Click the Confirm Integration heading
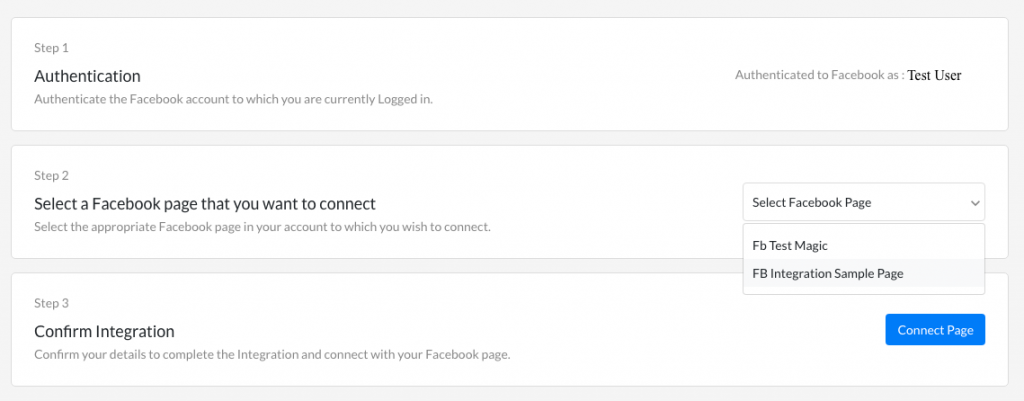Viewport: 1024px width, 401px height. [x=104, y=332]
